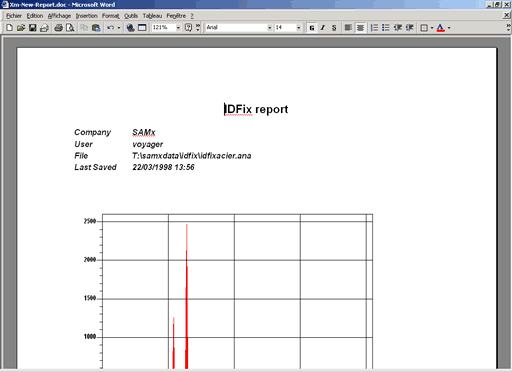
Task: Show more standard toolbar buttons chevron
Action: pyautogui.click(x=198, y=28)
